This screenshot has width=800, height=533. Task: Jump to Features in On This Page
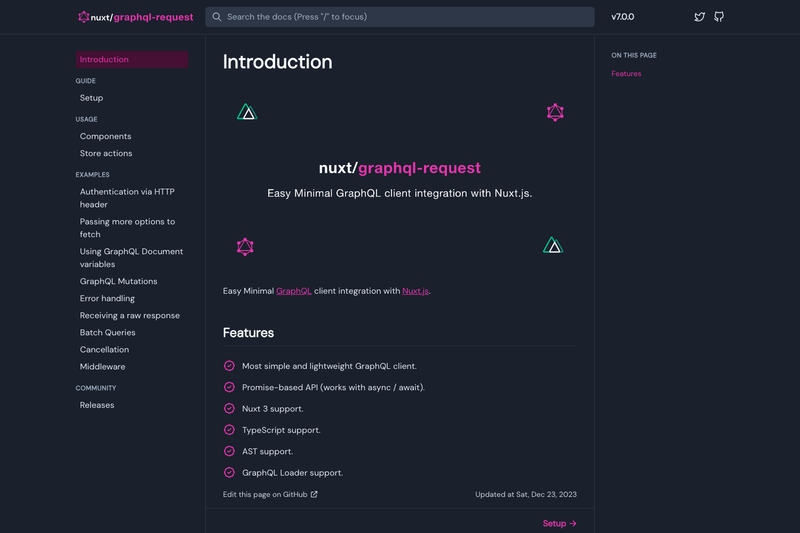(626, 73)
